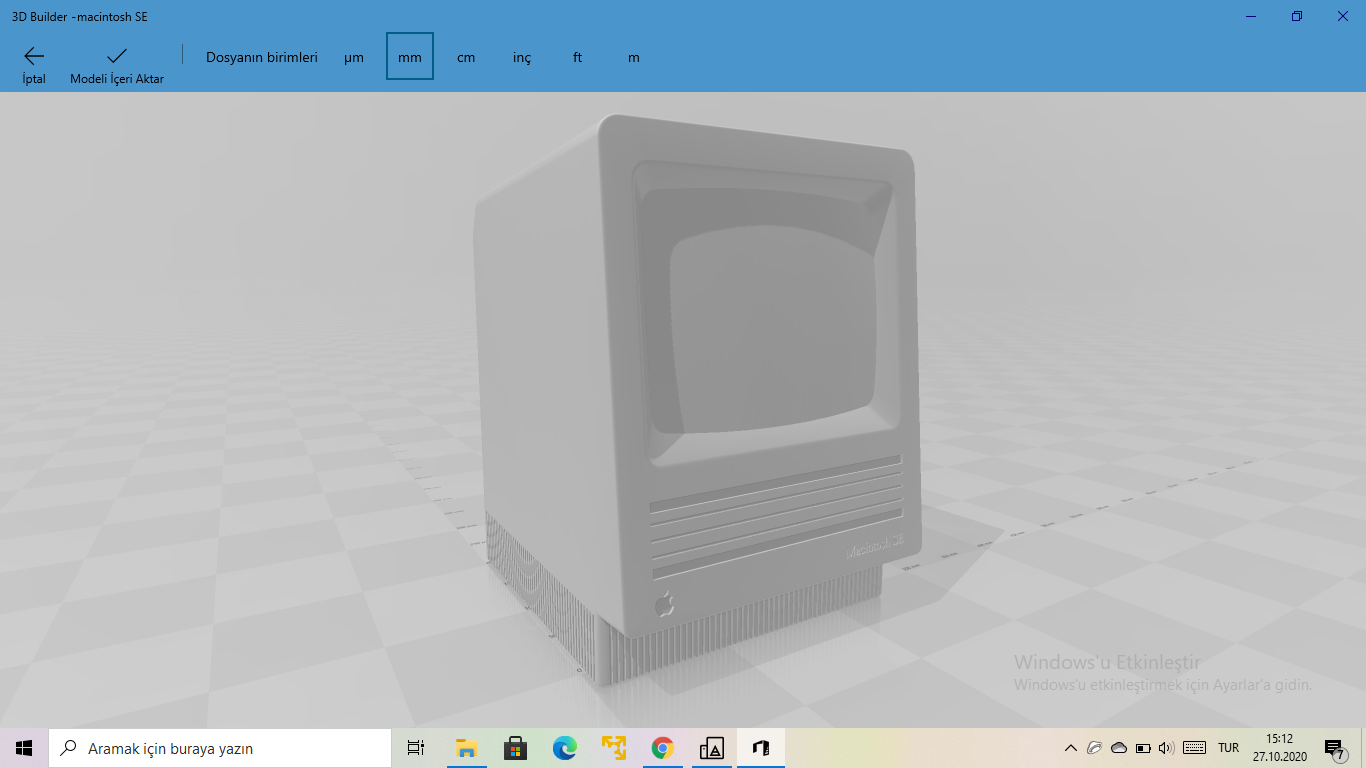Open the Windows Start menu

tap(24, 748)
